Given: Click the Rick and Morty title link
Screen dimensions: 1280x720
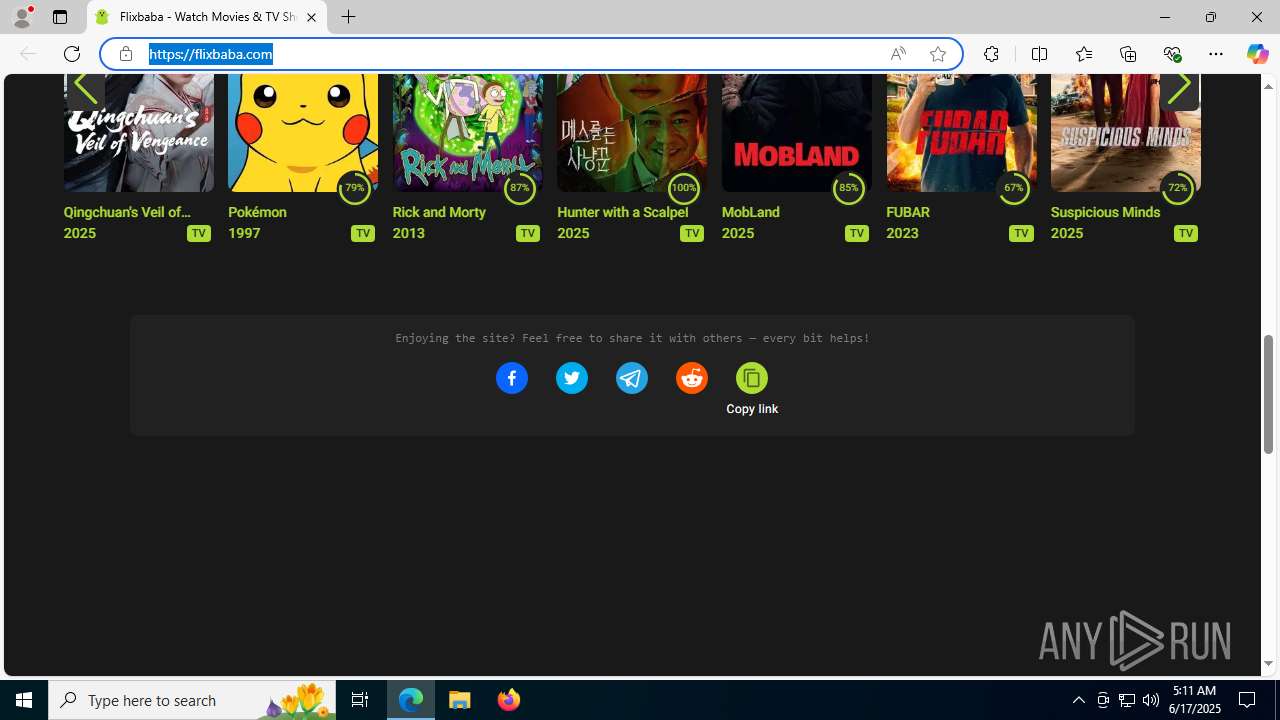Looking at the screenshot, I should click(x=439, y=212).
